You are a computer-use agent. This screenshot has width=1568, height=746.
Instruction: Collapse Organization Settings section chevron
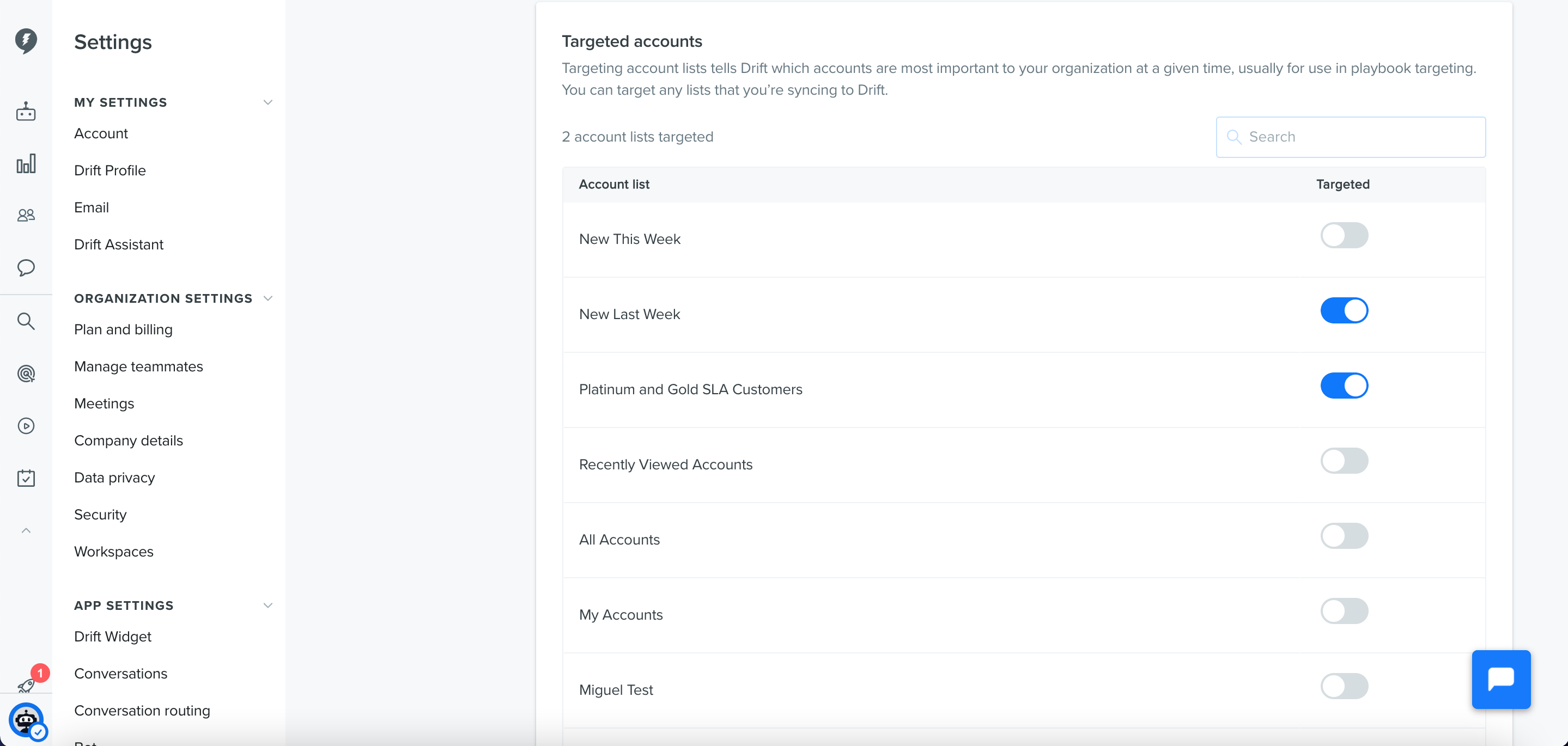tap(267, 298)
